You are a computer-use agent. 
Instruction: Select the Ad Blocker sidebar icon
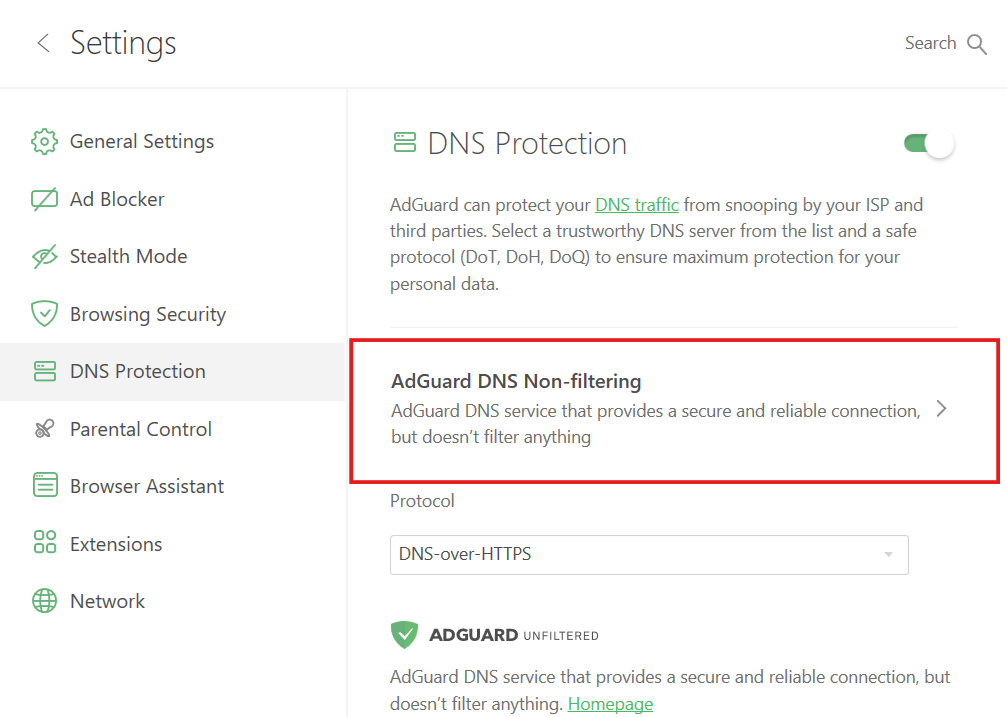[x=44, y=198]
